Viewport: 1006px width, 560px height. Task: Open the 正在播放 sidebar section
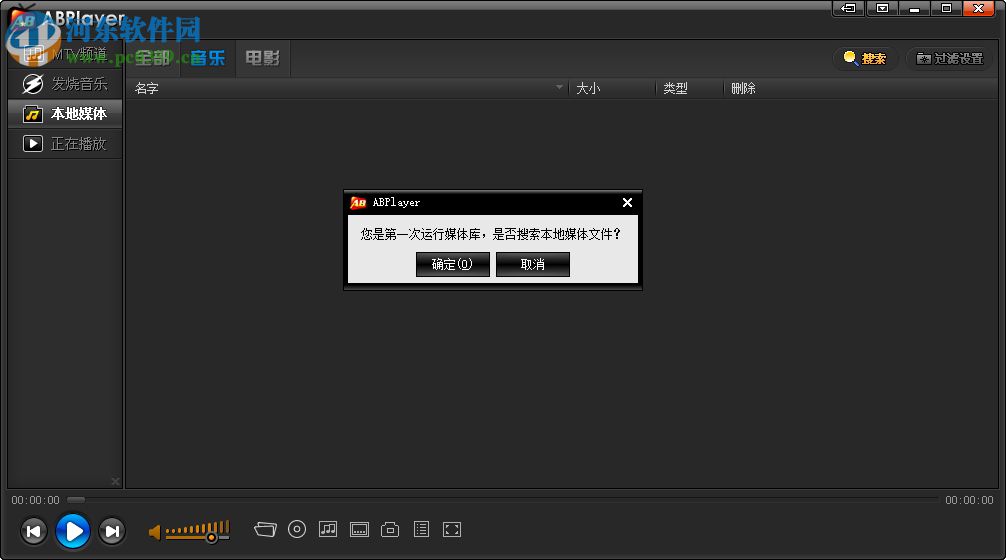[65, 144]
